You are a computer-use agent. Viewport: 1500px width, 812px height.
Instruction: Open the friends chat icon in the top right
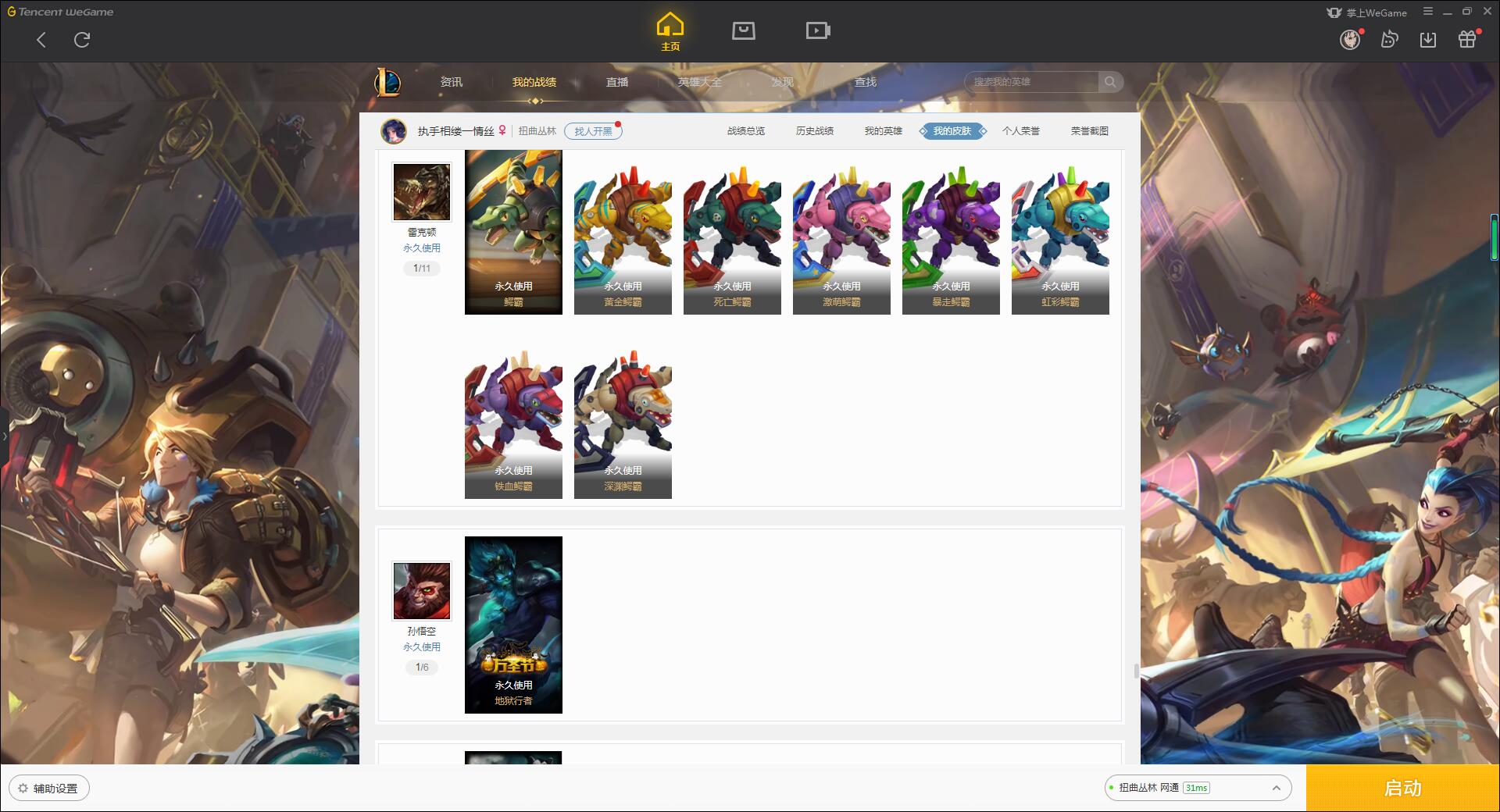point(1389,39)
